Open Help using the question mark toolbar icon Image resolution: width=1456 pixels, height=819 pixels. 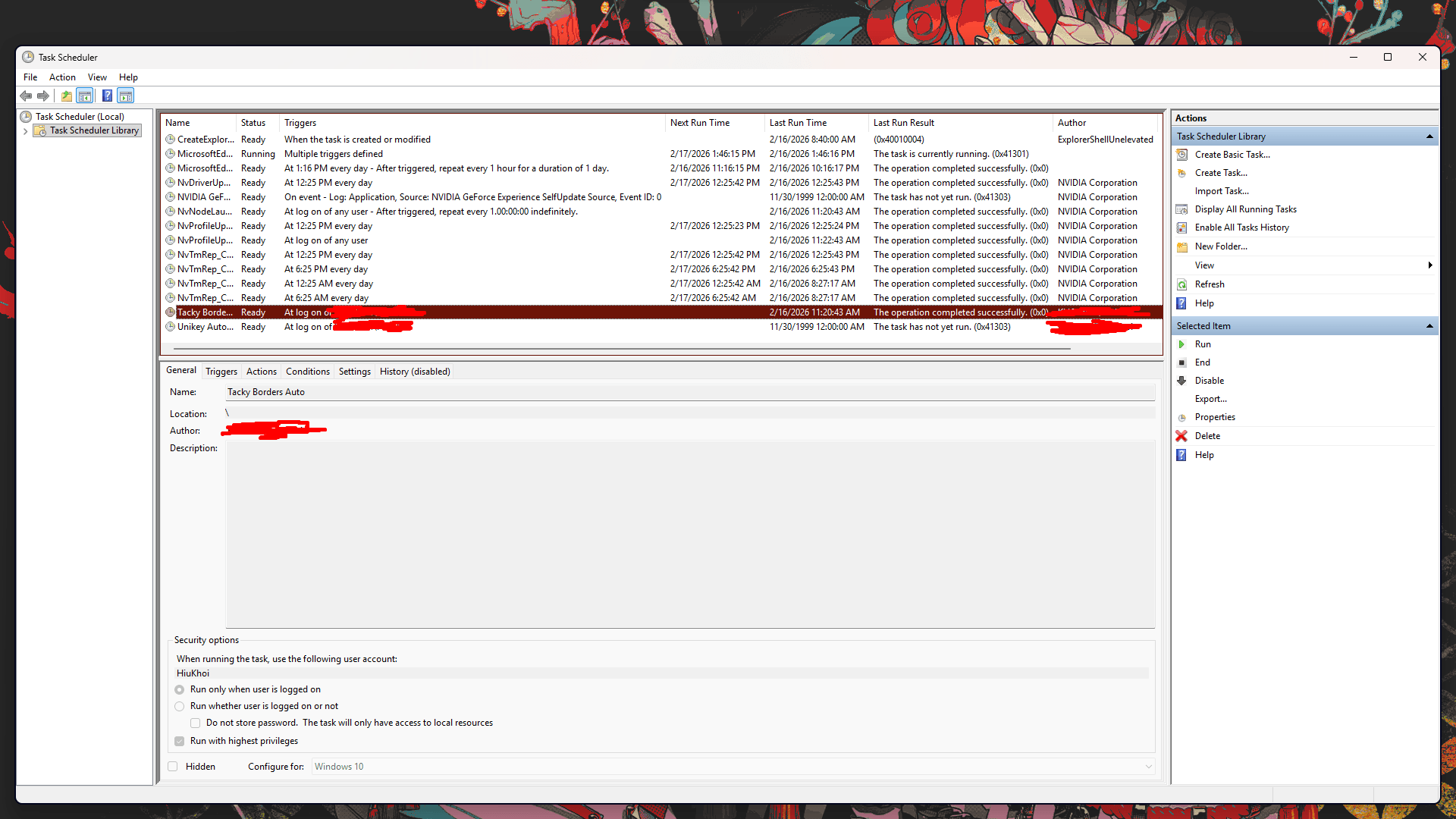107,96
